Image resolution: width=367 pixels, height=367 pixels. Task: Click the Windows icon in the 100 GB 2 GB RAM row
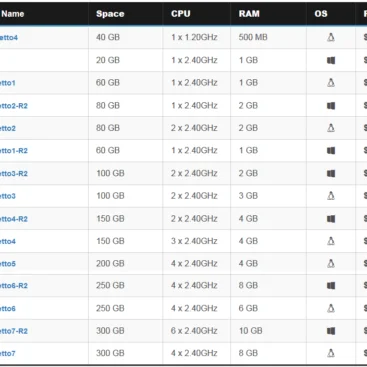click(331, 173)
